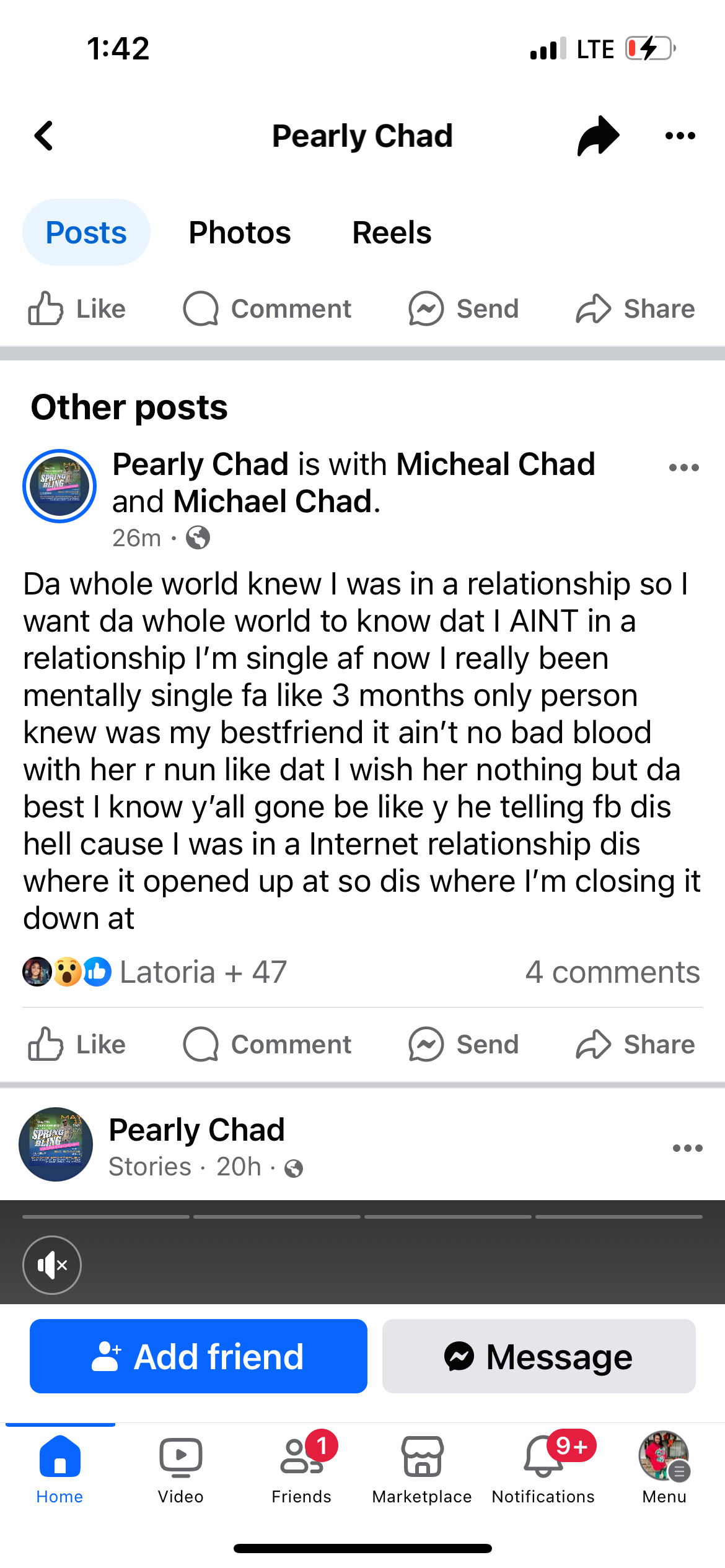Tap the Message button
Viewport: 725px width, 1568px height.
(538, 1356)
